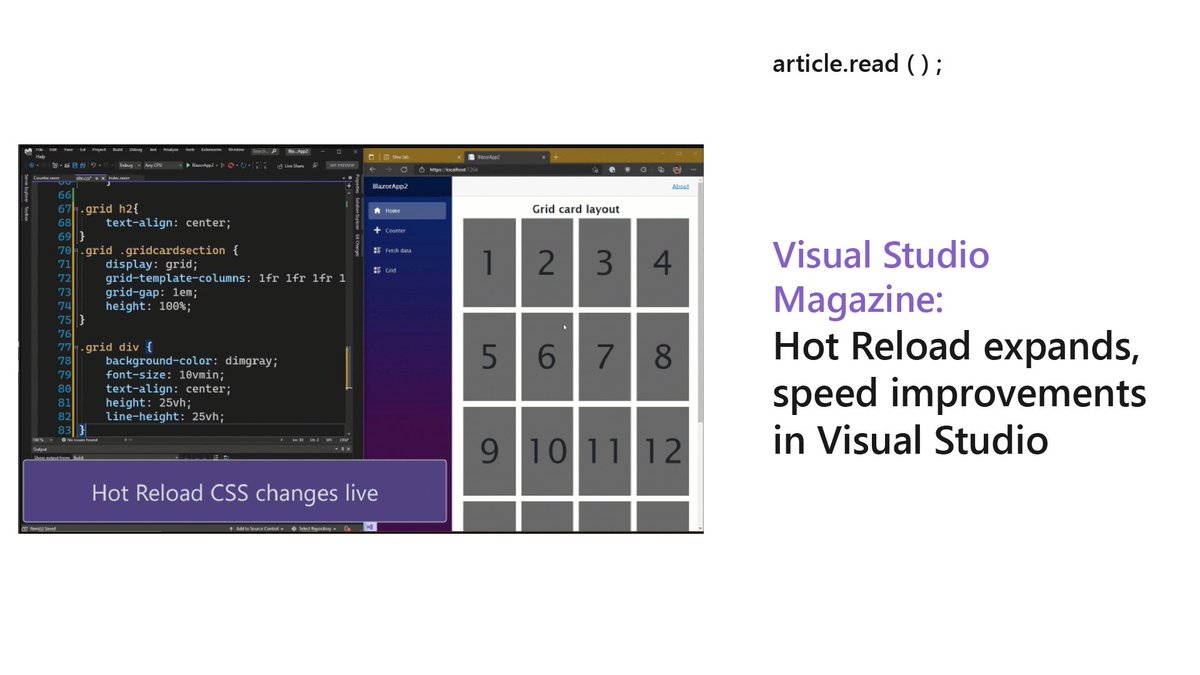Switch to the Counter.razor editor tab

(x=47, y=178)
